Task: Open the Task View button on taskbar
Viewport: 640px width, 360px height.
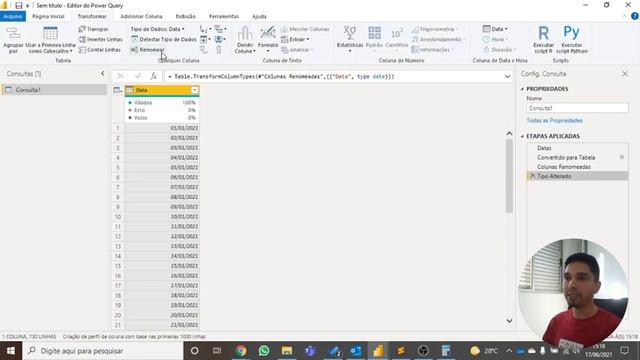Action: 217,351
